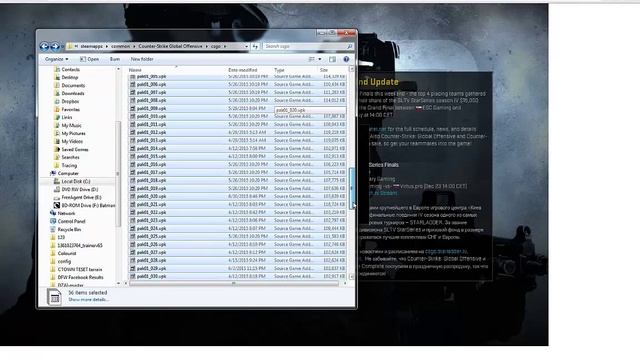The image size is (640, 360).
Task: Click the document icon in the details pane
Action: (x=54, y=297)
